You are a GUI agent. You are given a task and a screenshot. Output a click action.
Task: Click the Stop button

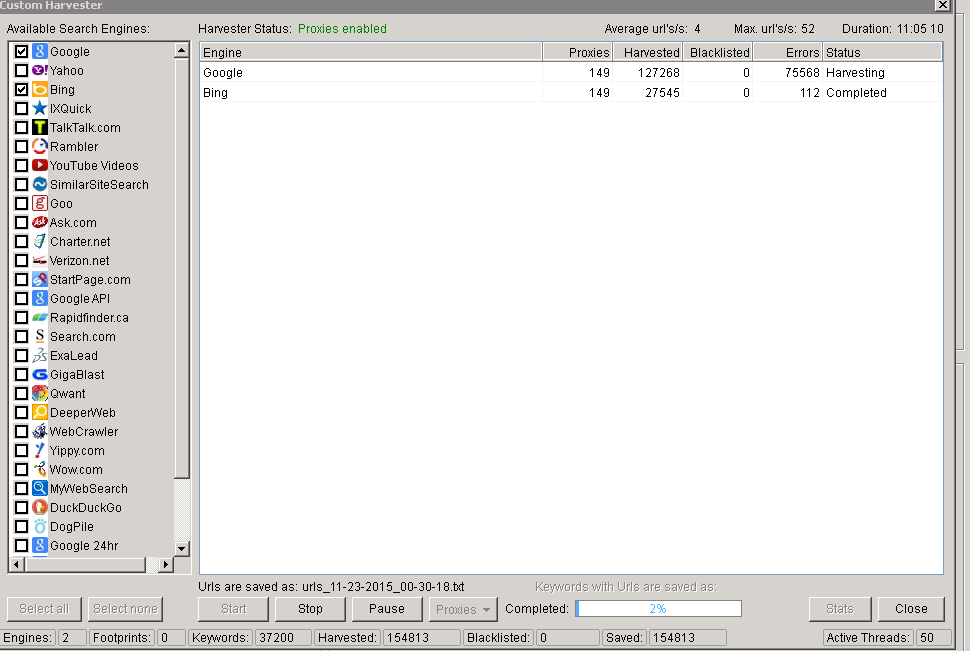tap(310, 609)
